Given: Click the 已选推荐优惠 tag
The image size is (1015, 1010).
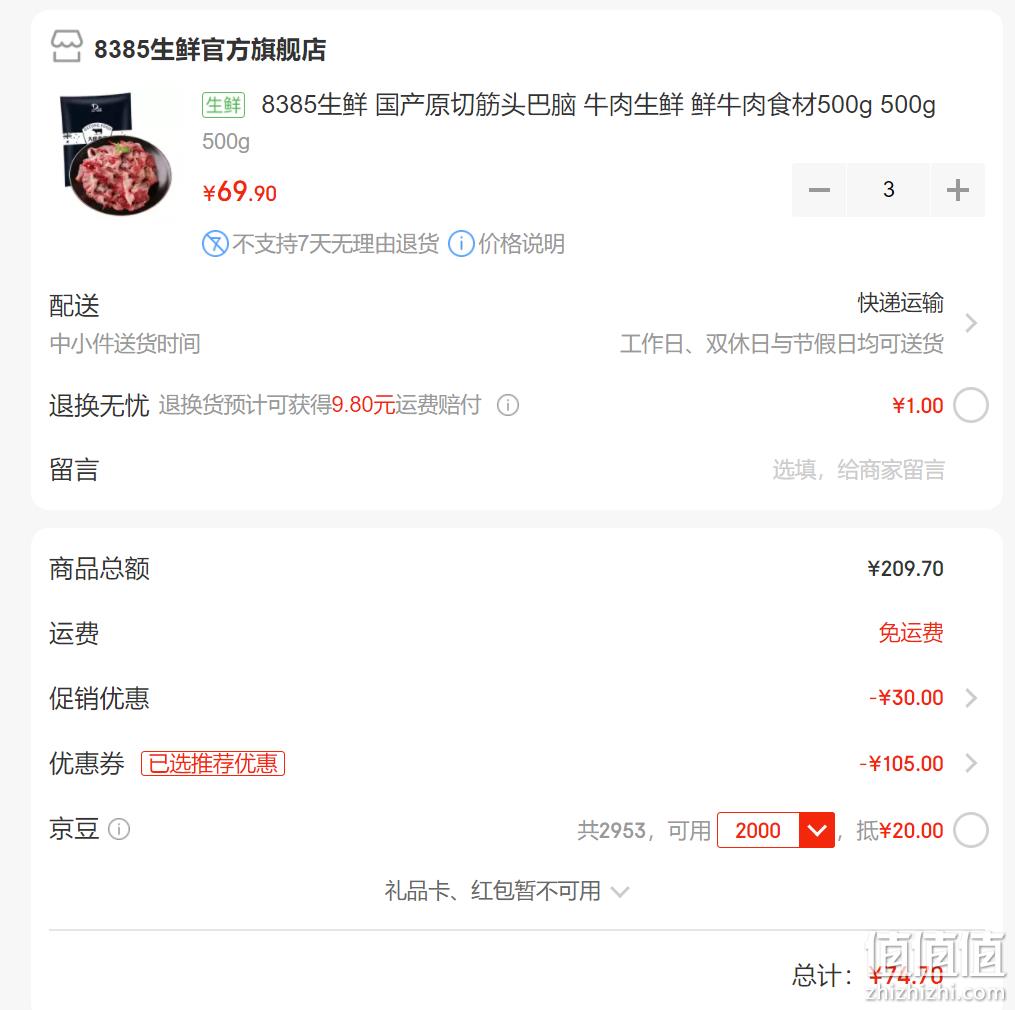Looking at the screenshot, I should (x=213, y=763).
